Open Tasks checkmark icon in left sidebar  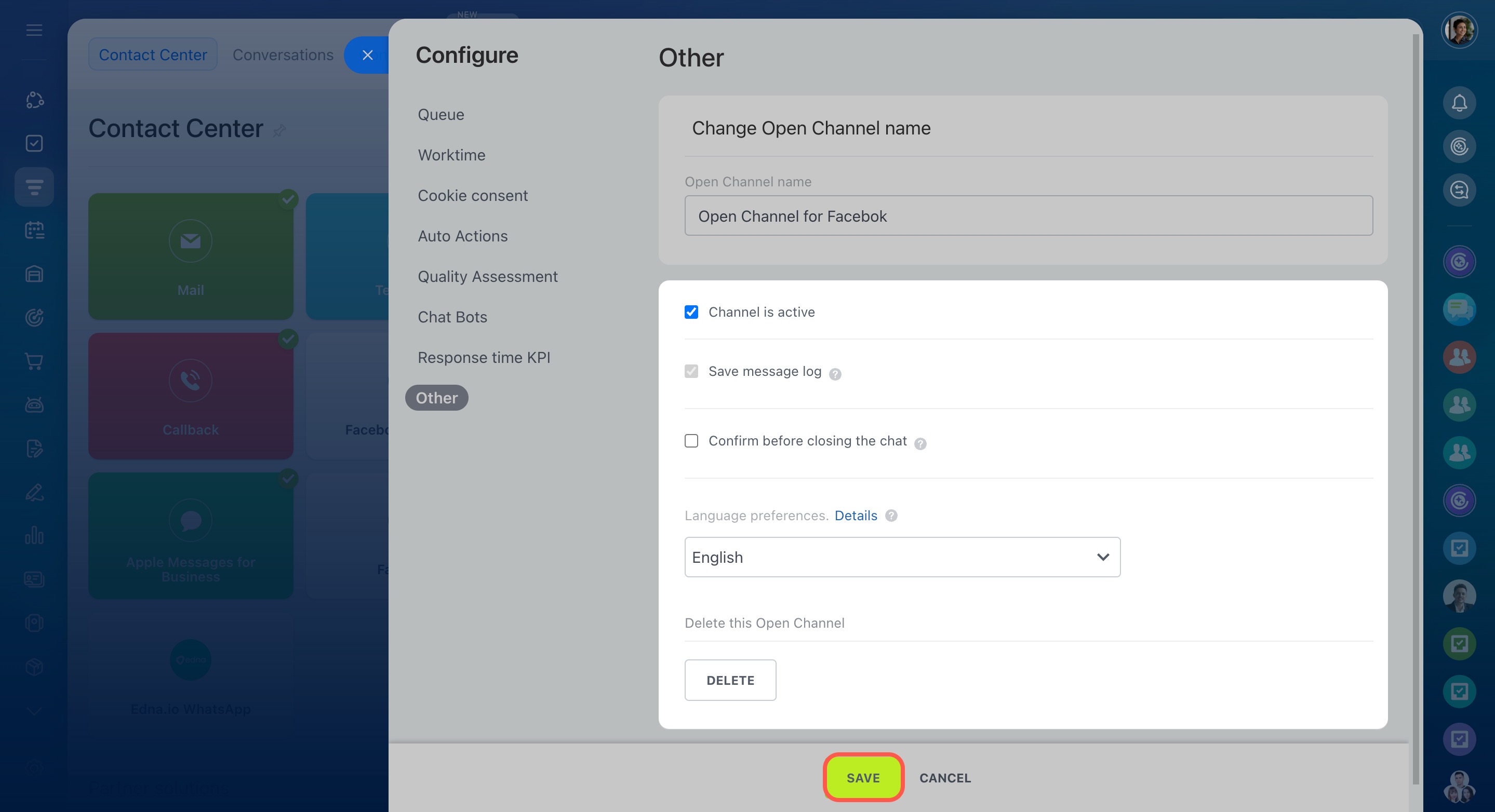[34, 143]
